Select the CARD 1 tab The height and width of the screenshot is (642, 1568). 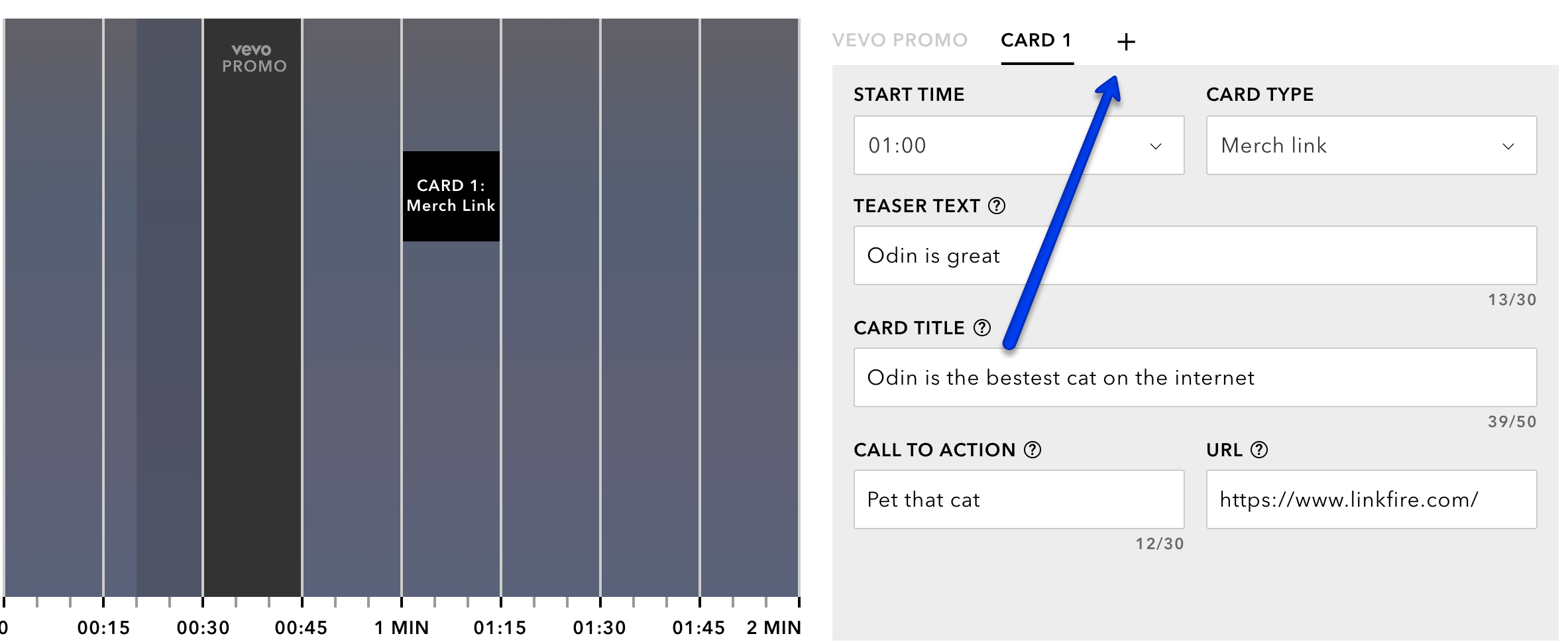pos(1036,40)
